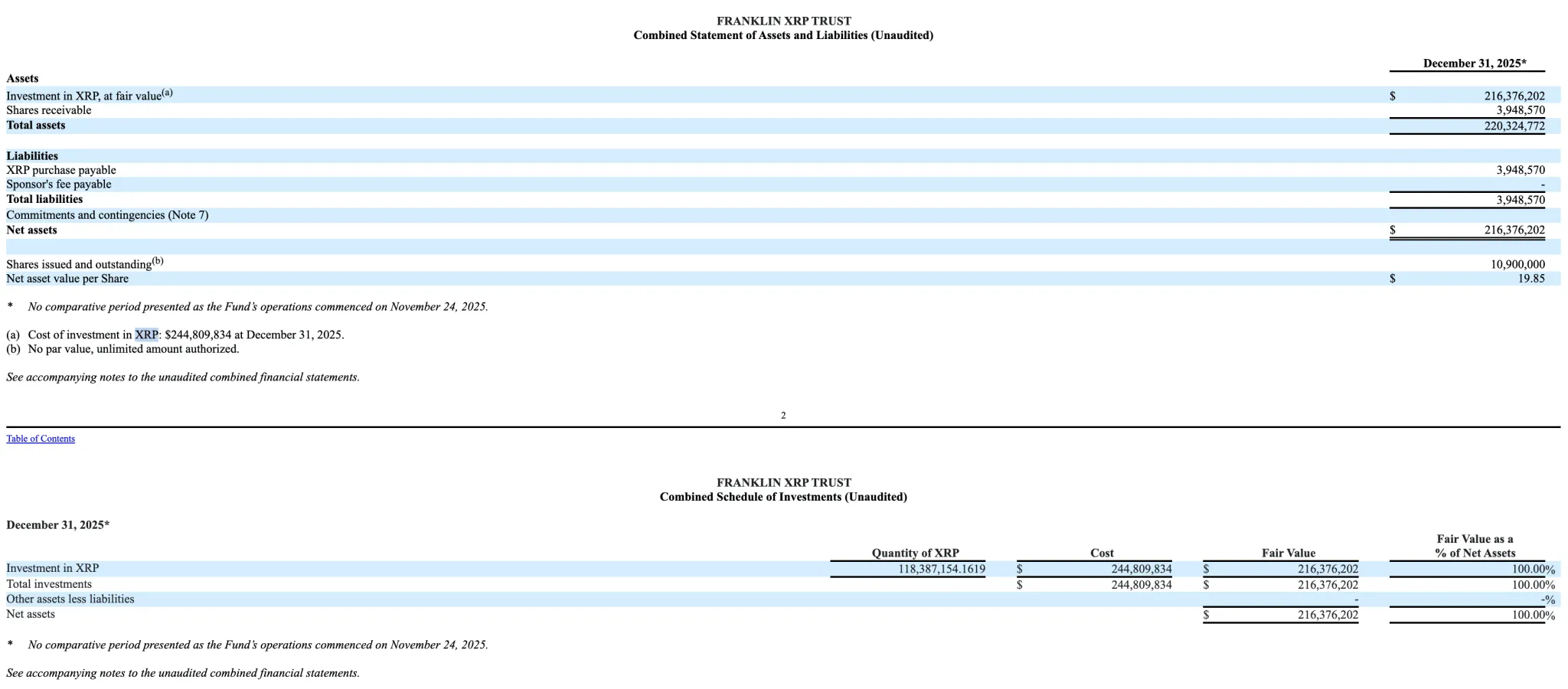Click the Investment in XRP, at fair value row

[84, 95]
